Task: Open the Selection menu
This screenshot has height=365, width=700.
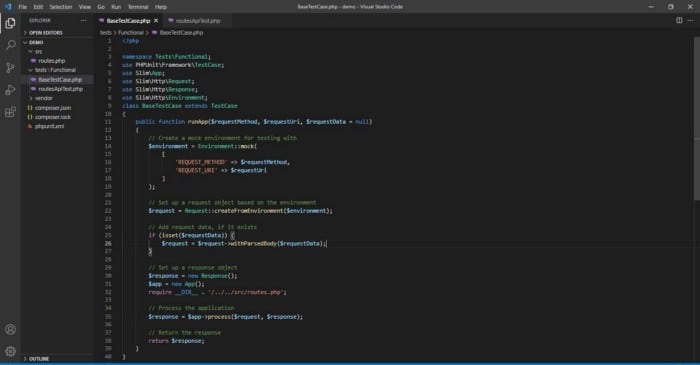Action: click(x=61, y=7)
